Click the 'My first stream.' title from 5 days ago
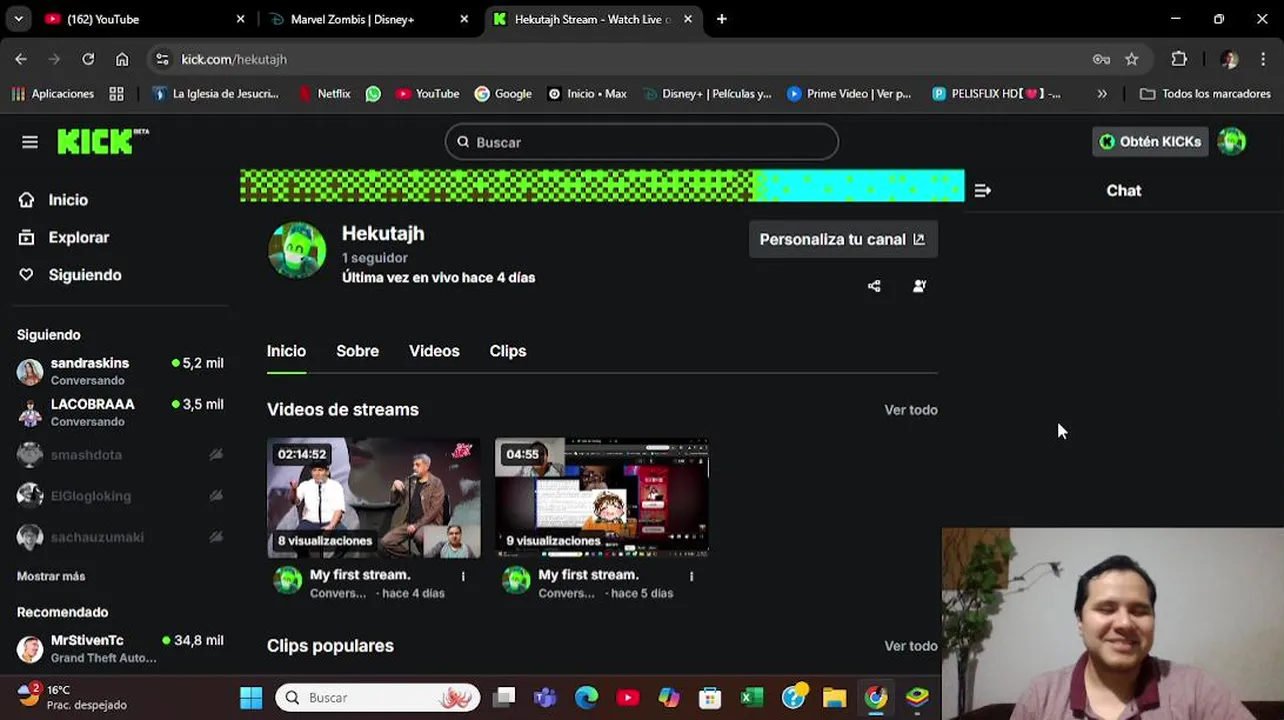The width and height of the screenshot is (1284, 720). [x=588, y=575]
